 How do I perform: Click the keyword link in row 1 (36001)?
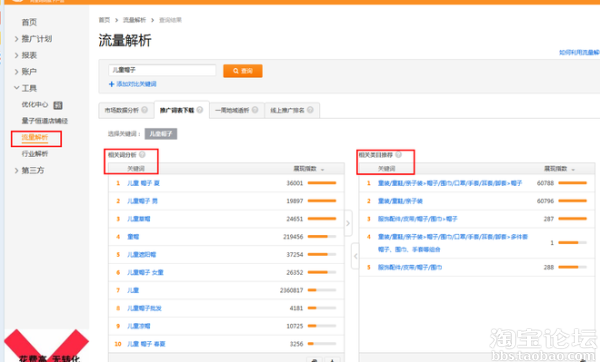[x=143, y=183]
